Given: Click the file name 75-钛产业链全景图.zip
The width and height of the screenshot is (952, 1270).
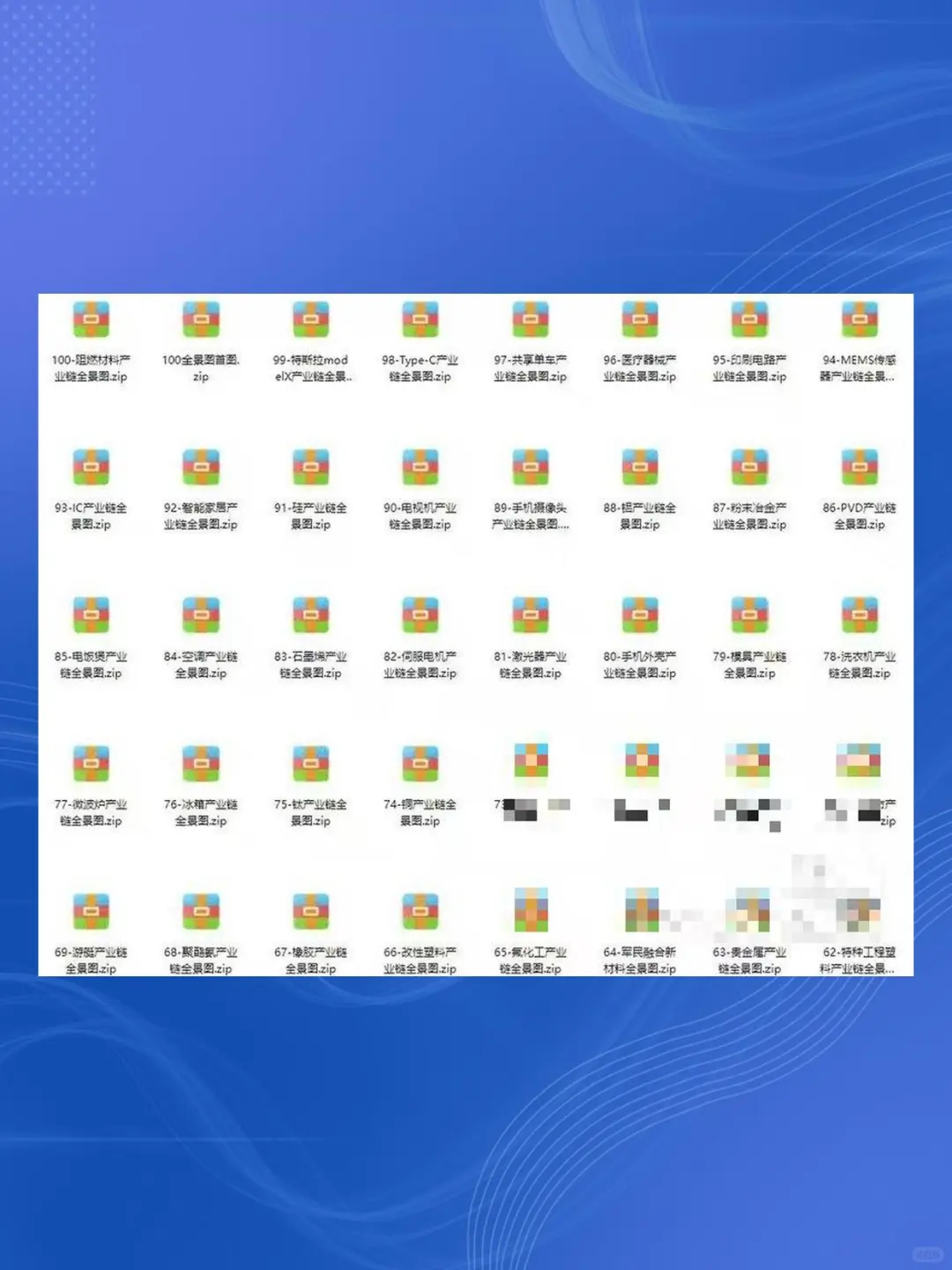Looking at the screenshot, I should (x=311, y=812).
